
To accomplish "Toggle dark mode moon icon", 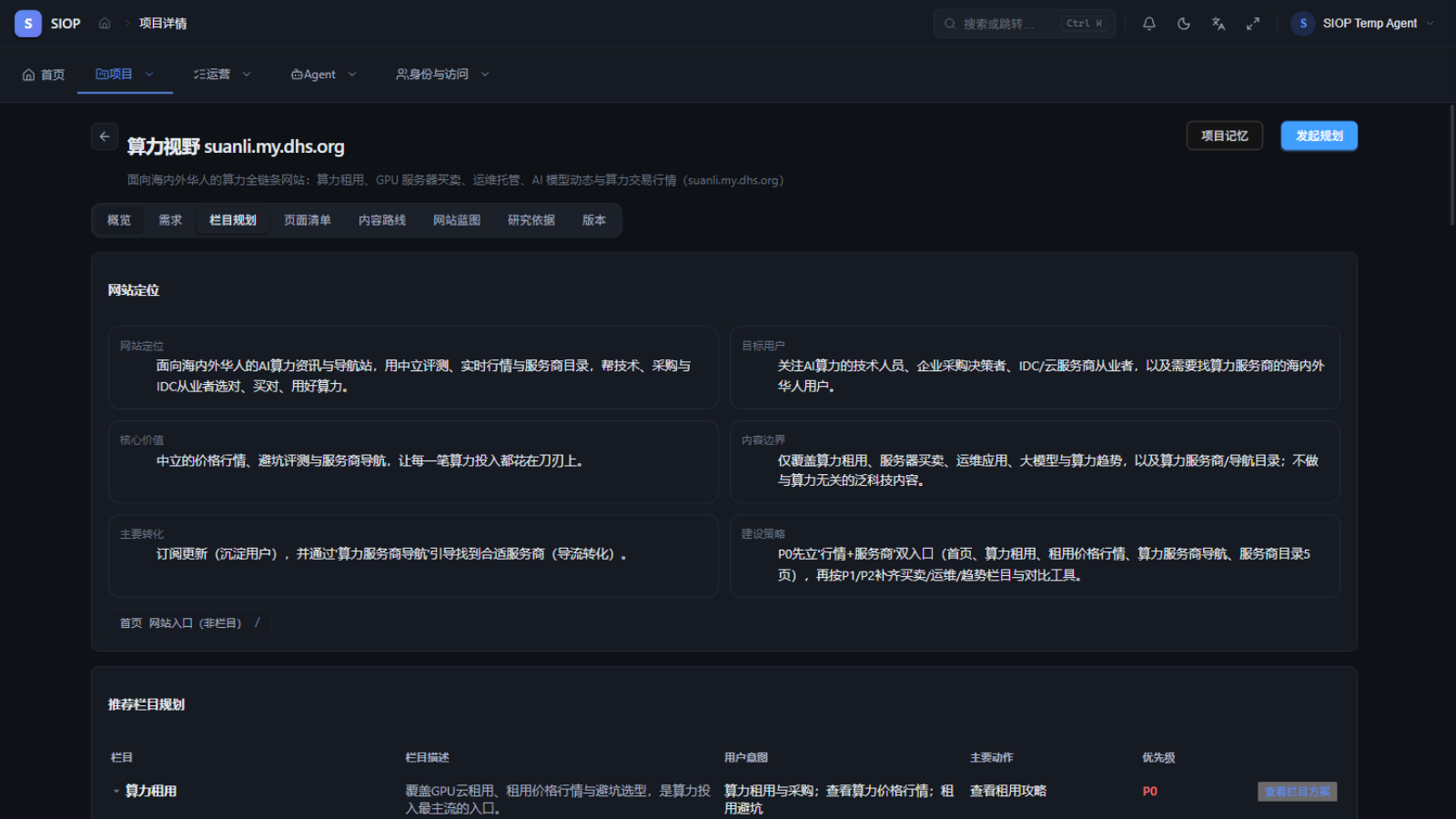I will (x=1184, y=24).
